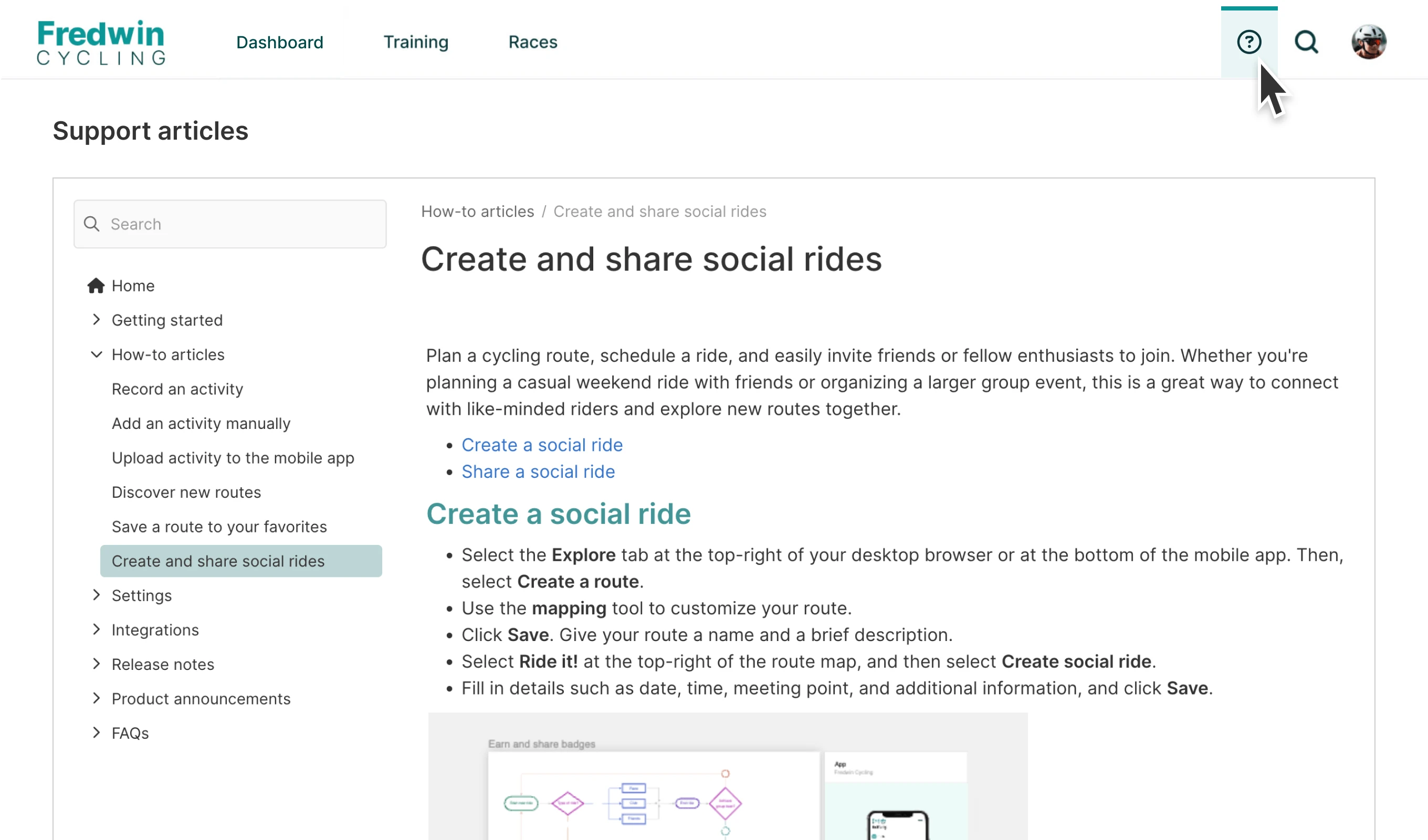Collapse the How-to articles section
This screenshot has width=1428, height=840.
click(x=96, y=355)
